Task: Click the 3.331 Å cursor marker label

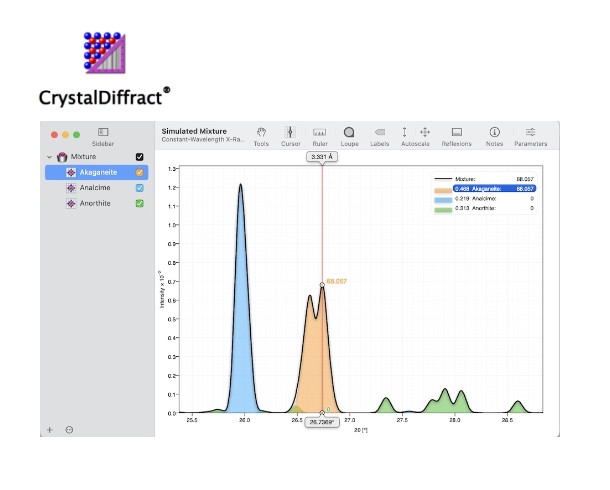Action: click(321, 157)
